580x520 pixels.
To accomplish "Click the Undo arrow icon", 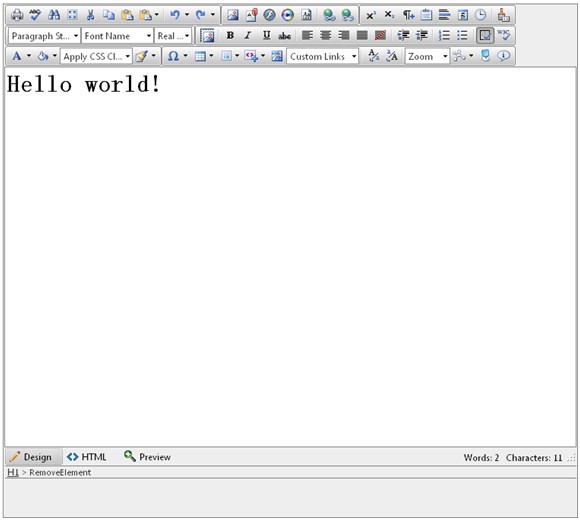I will click(x=175, y=15).
